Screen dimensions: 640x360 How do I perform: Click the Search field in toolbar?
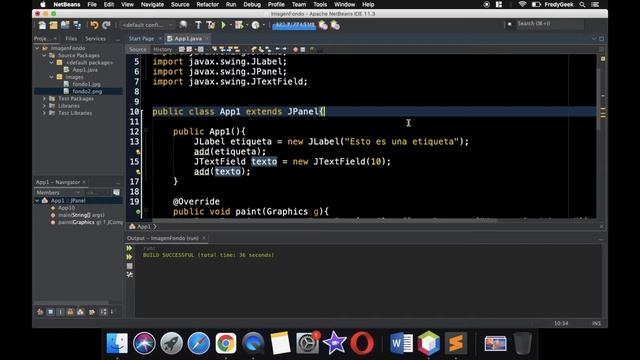pos(549,24)
